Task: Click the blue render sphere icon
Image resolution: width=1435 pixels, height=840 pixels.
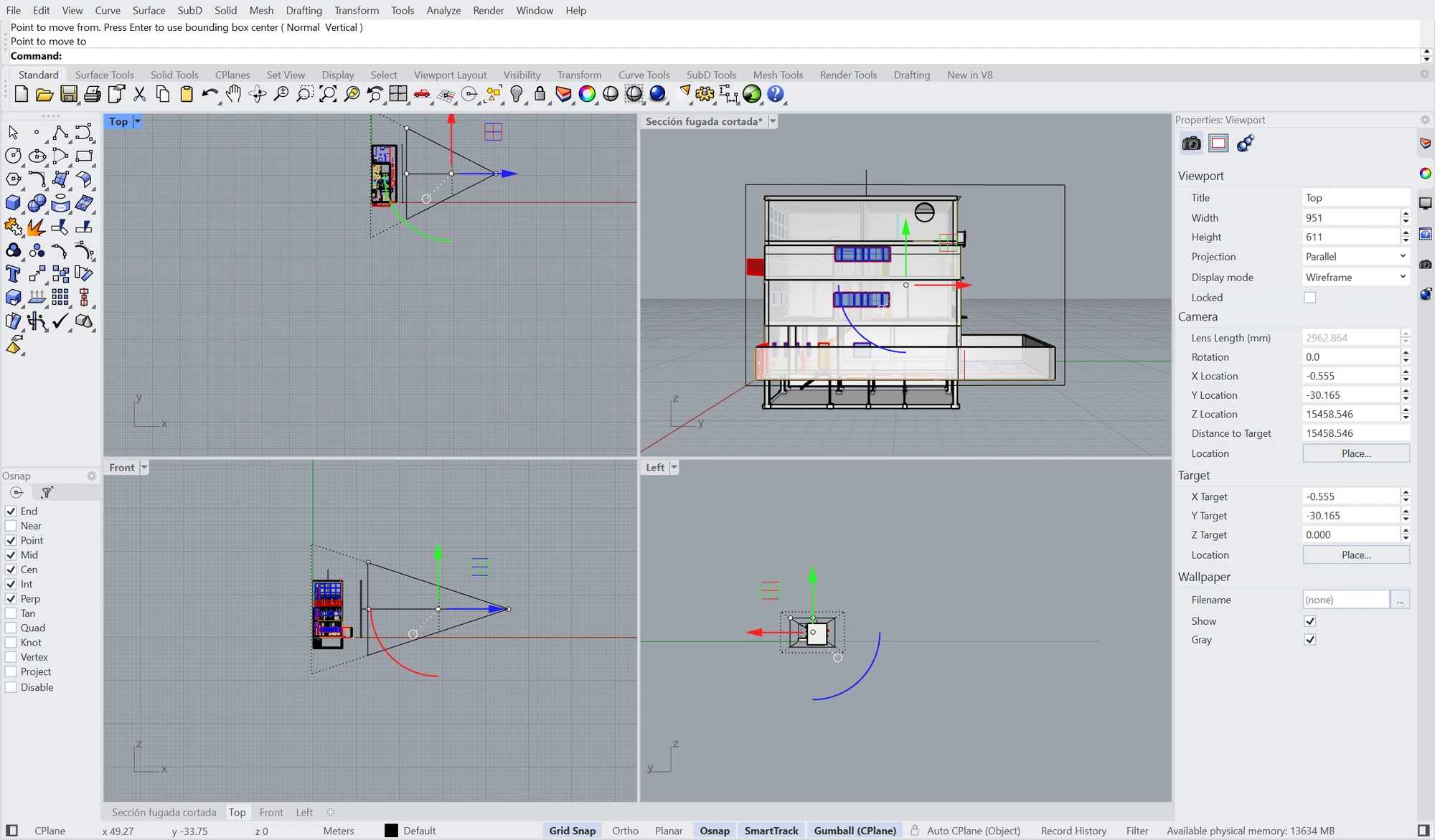Action: (x=657, y=94)
